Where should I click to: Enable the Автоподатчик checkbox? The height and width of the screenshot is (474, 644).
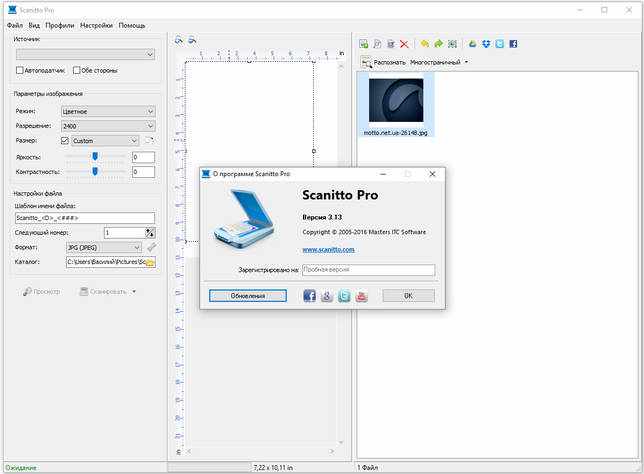click(x=19, y=70)
